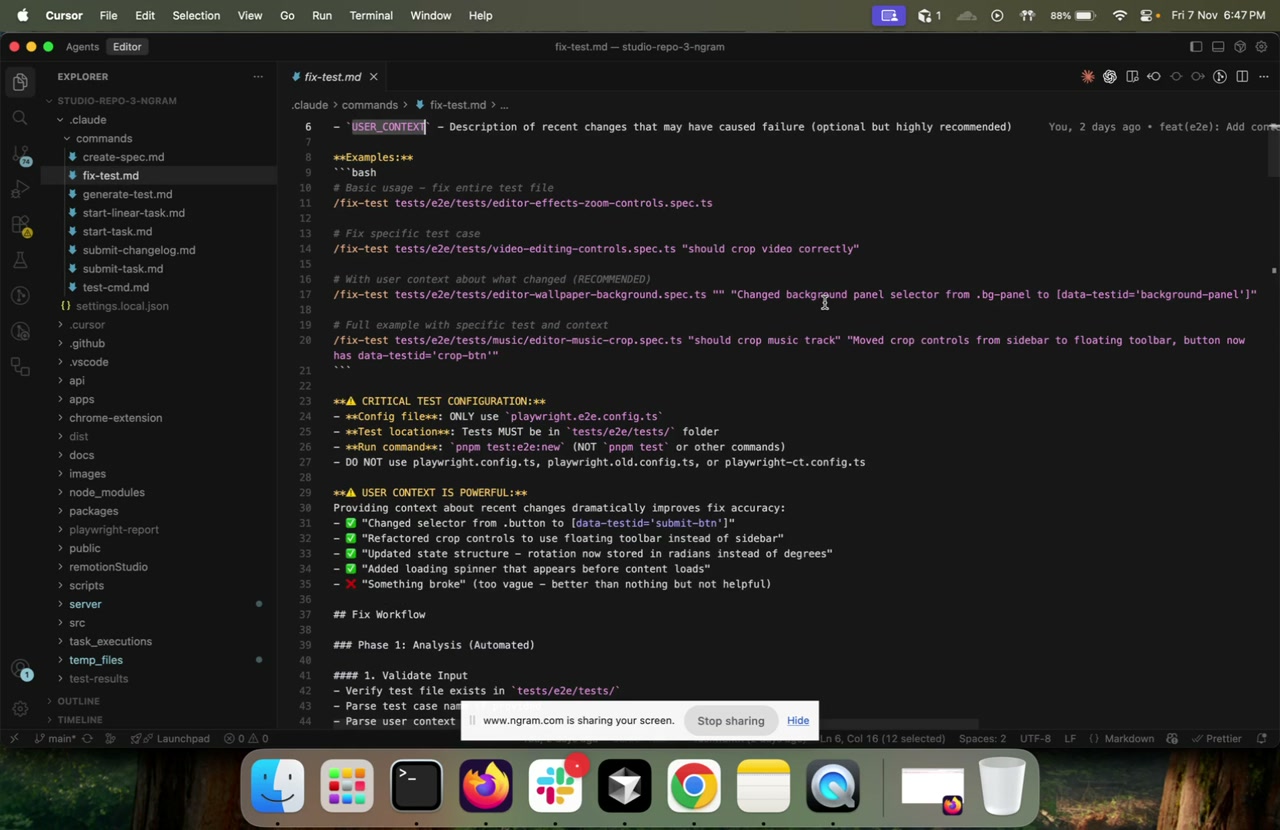Open the Run and Debug view
The image size is (1280, 830).
click(x=20, y=189)
